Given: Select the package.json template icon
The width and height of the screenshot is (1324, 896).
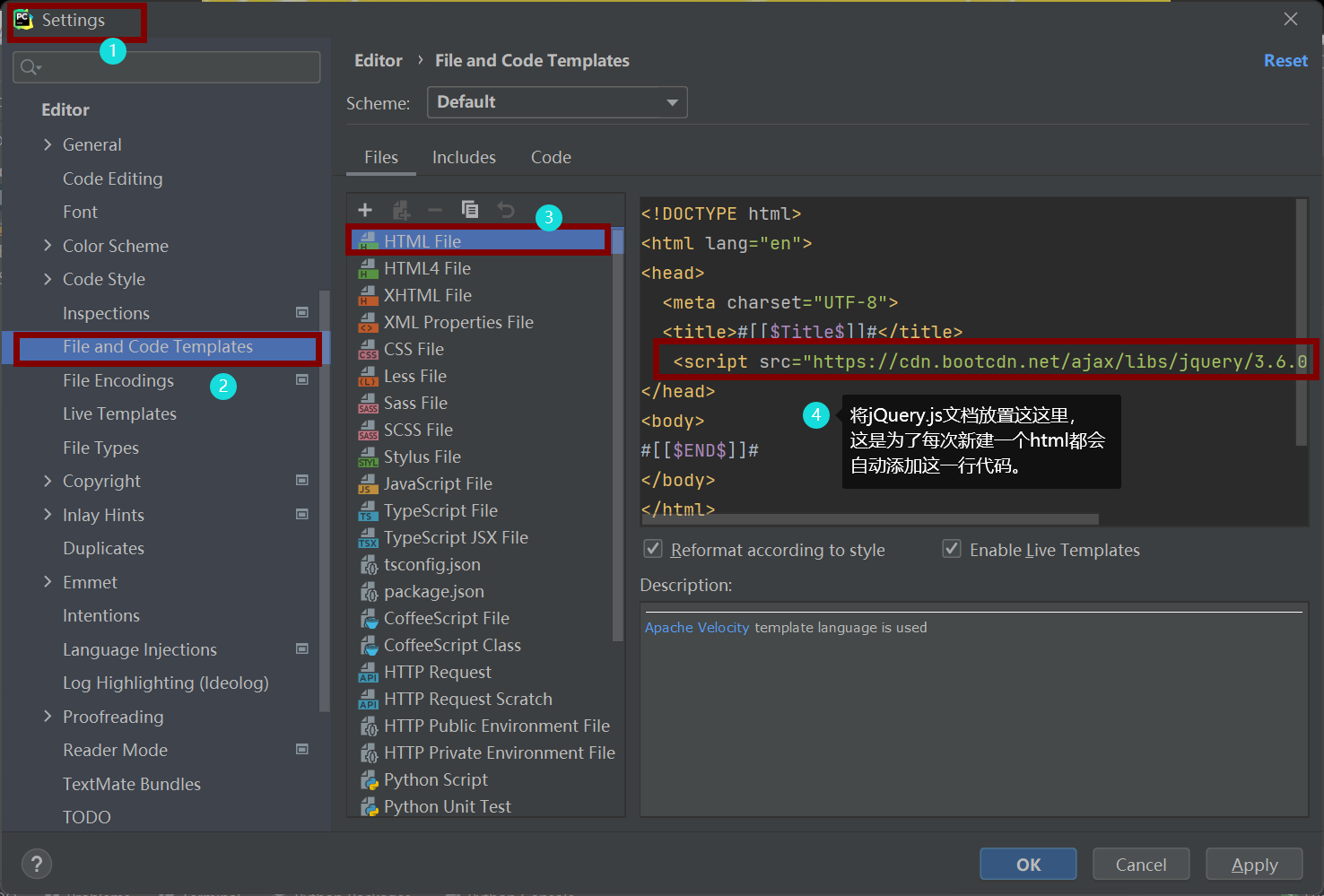Looking at the screenshot, I should [368, 592].
